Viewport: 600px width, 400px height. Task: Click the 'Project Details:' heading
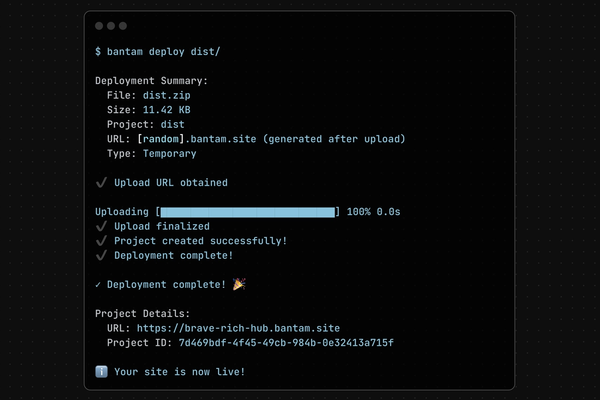142,313
